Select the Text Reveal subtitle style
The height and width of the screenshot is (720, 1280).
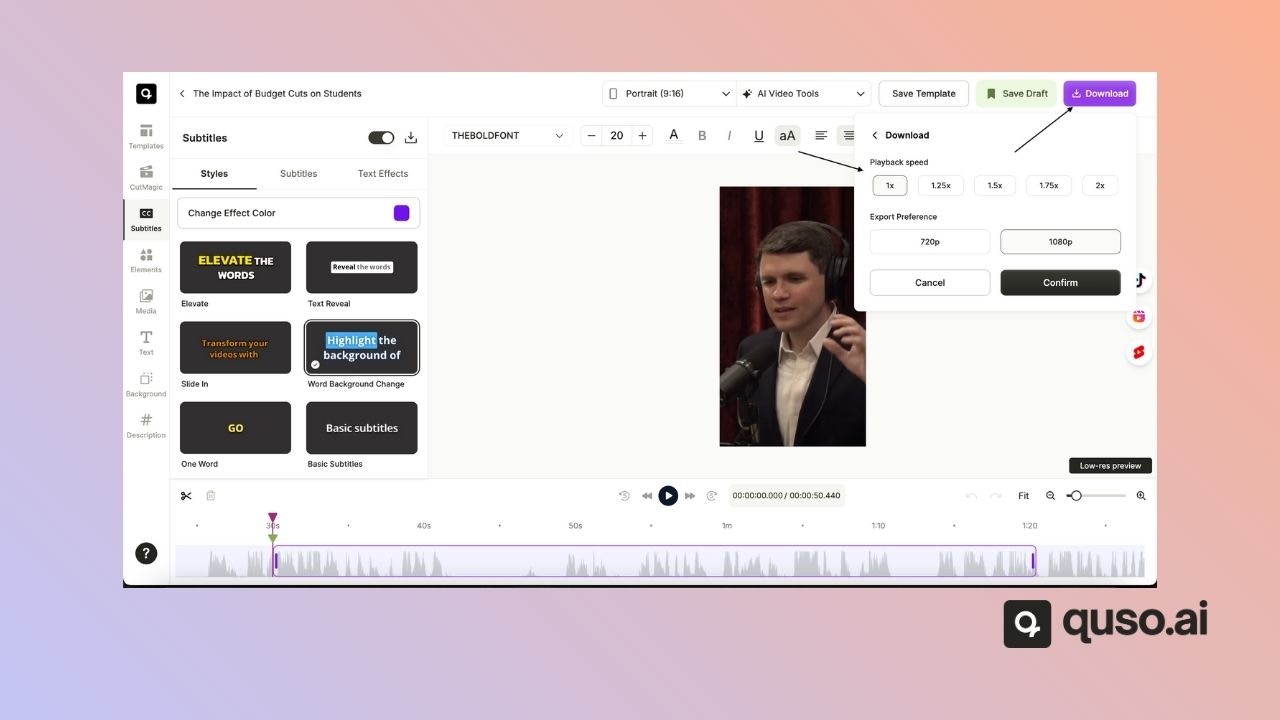(x=362, y=268)
